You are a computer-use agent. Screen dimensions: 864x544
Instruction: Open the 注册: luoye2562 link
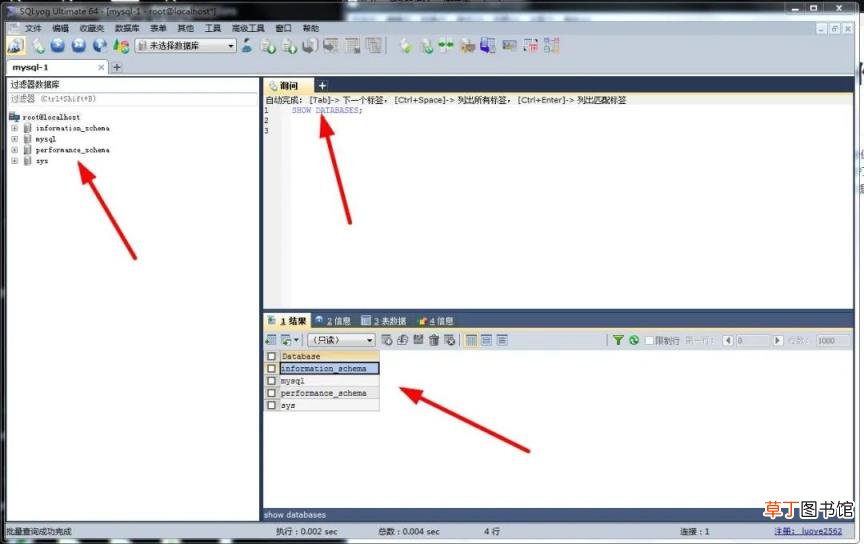coord(808,531)
